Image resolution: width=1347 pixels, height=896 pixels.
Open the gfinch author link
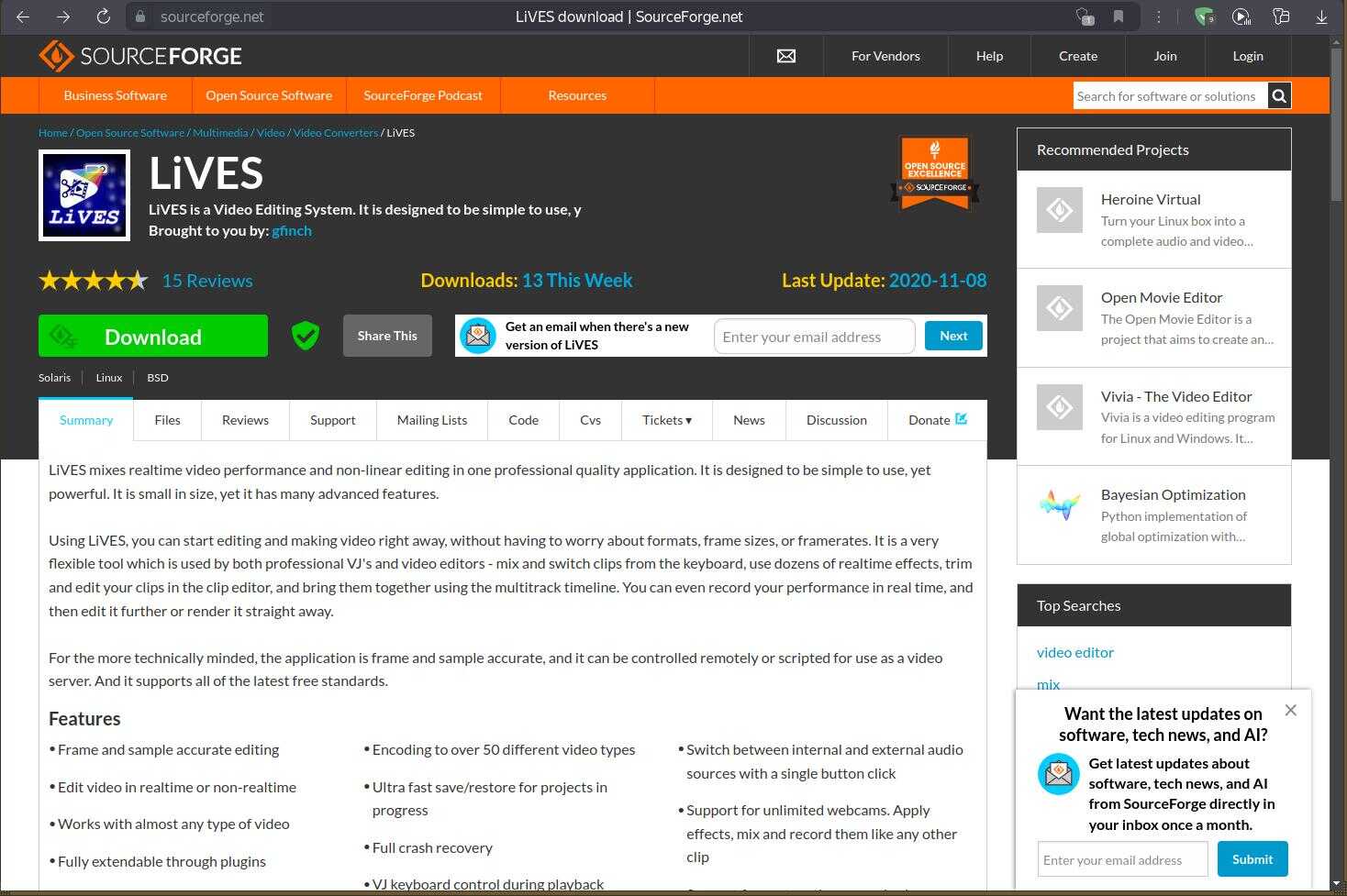click(292, 230)
